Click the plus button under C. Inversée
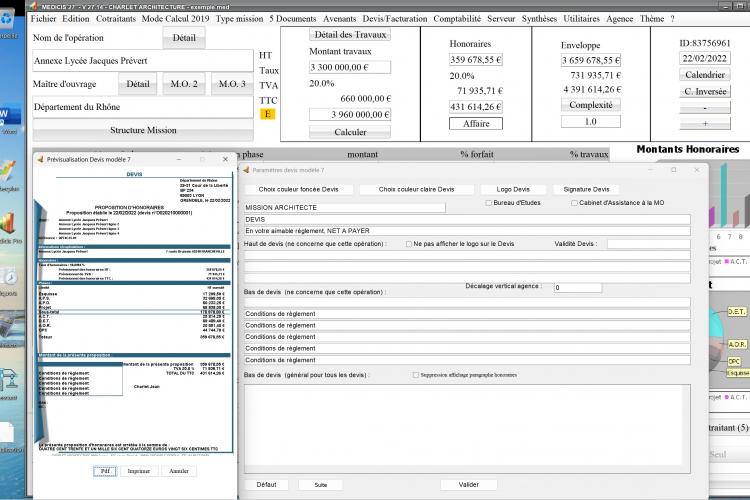 705,123
